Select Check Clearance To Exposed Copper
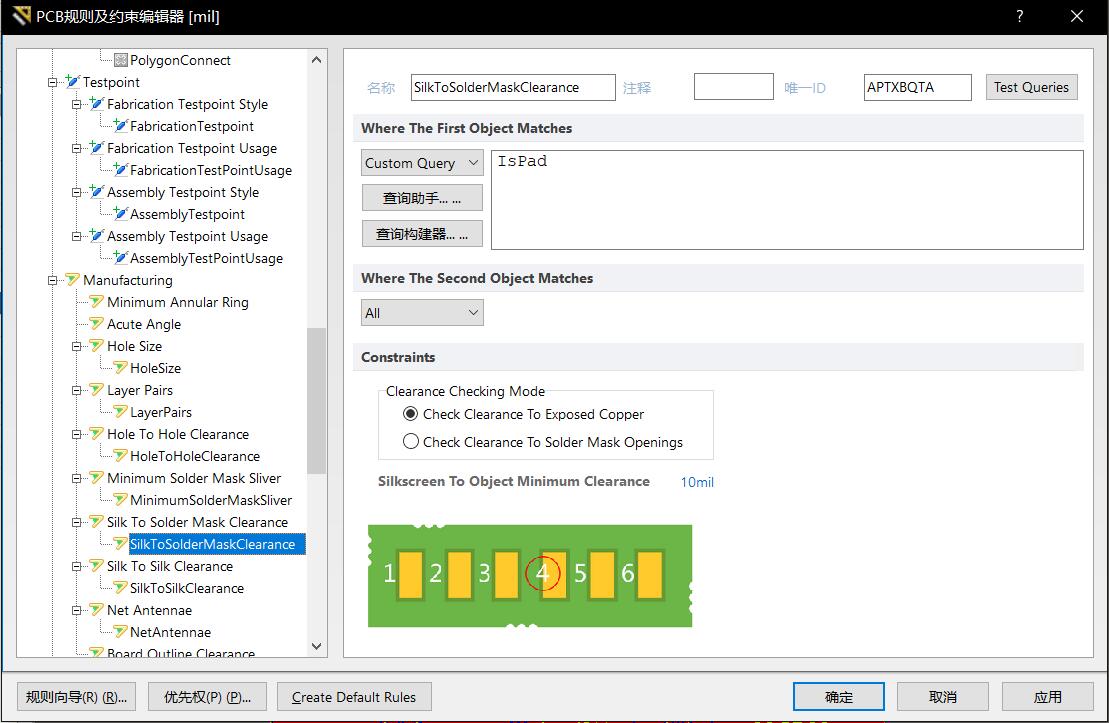 pos(410,414)
